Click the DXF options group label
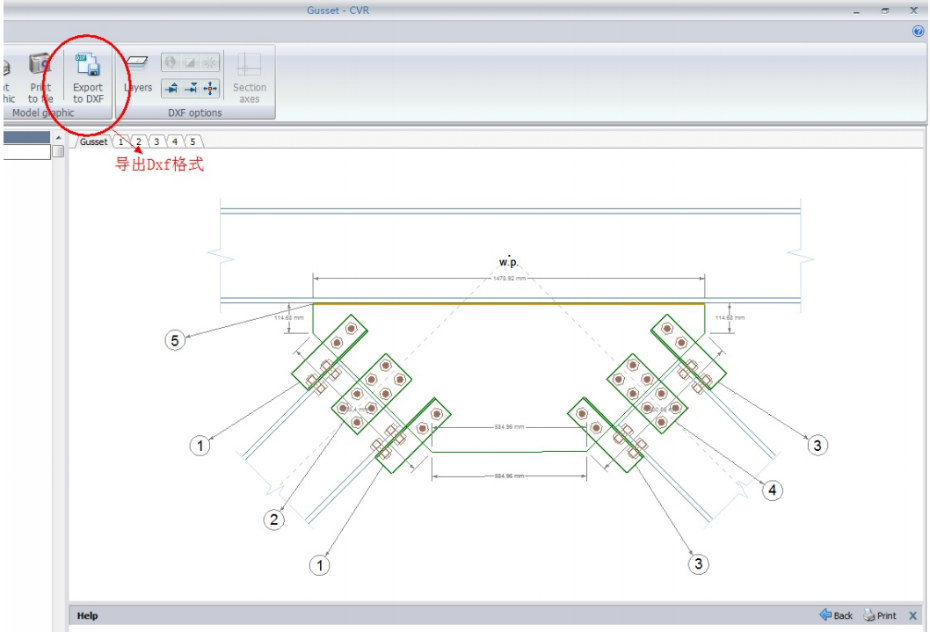 [x=195, y=113]
